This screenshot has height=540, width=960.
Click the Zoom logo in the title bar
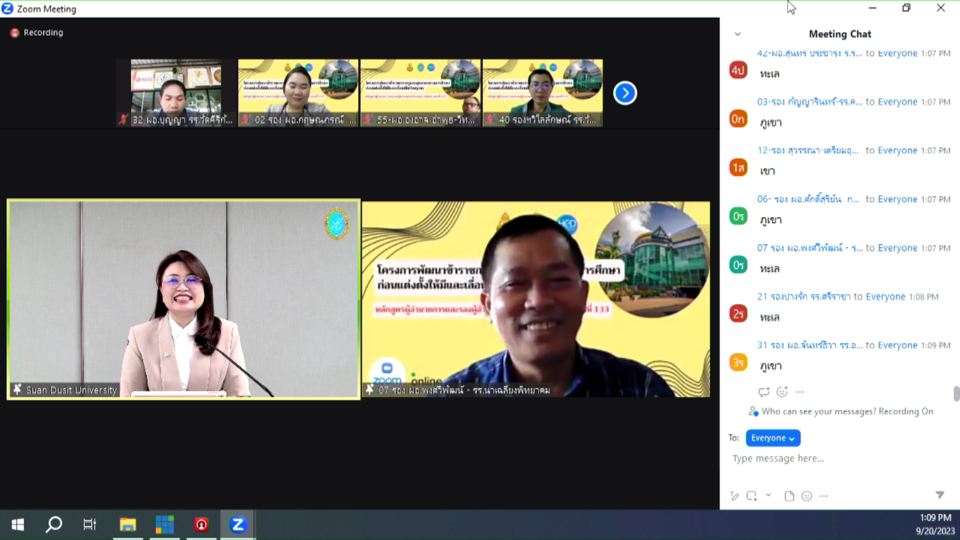click(7, 9)
